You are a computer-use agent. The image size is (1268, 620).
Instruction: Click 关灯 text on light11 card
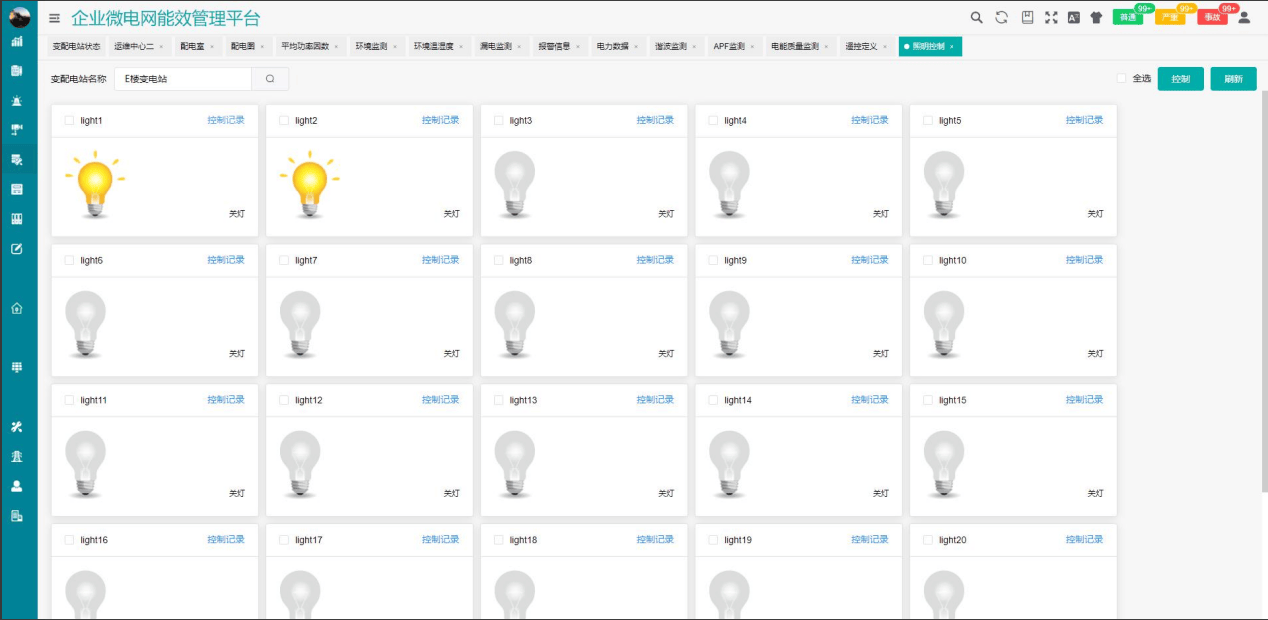point(237,494)
